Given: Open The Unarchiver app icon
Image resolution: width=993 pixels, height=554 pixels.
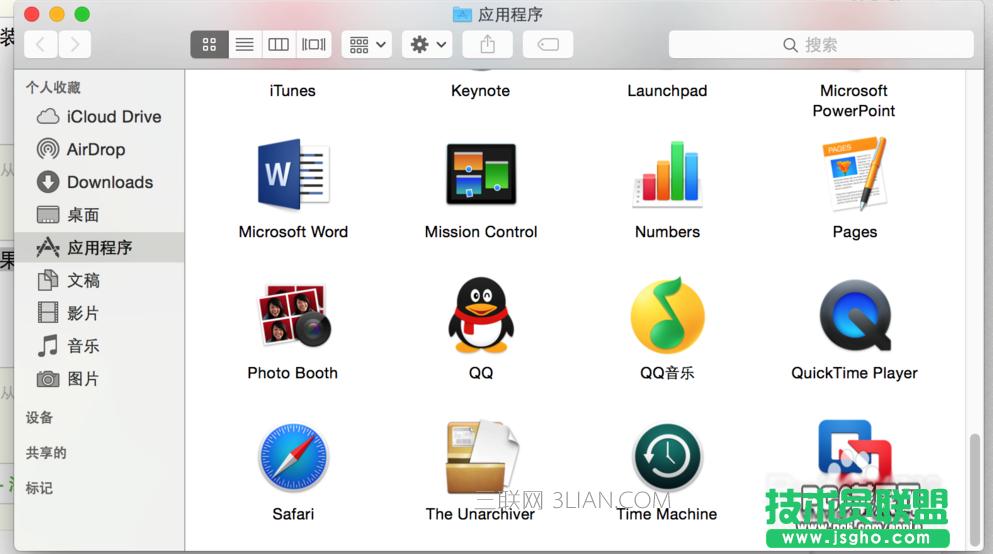Looking at the screenshot, I should point(481,458).
